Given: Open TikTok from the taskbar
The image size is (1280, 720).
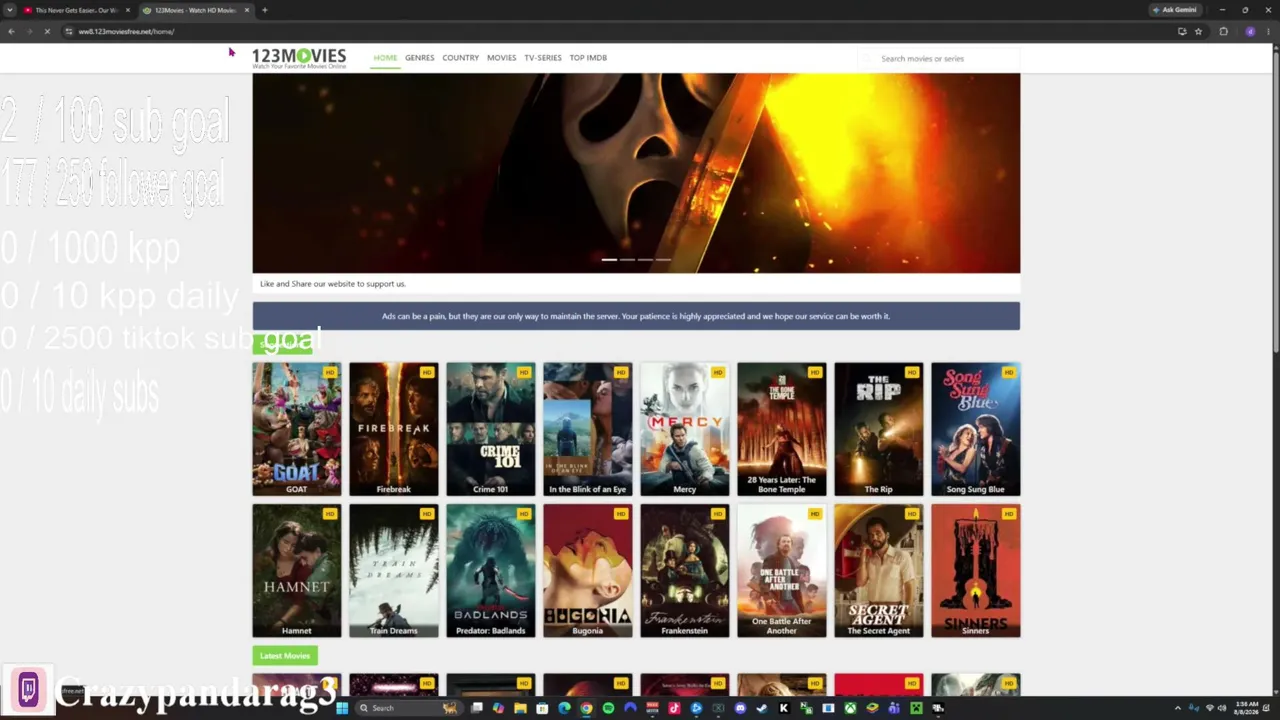Looking at the screenshot, I should 674,708.
